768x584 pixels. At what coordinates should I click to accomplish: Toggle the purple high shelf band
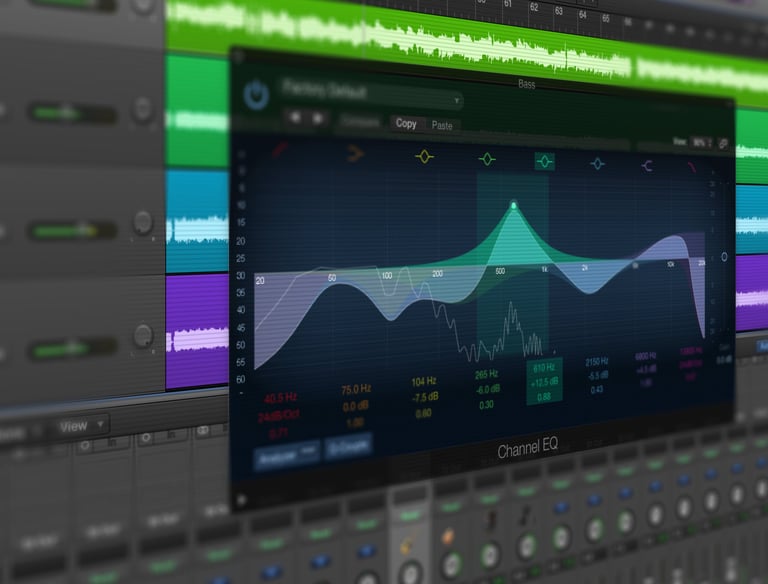point(647,166)
